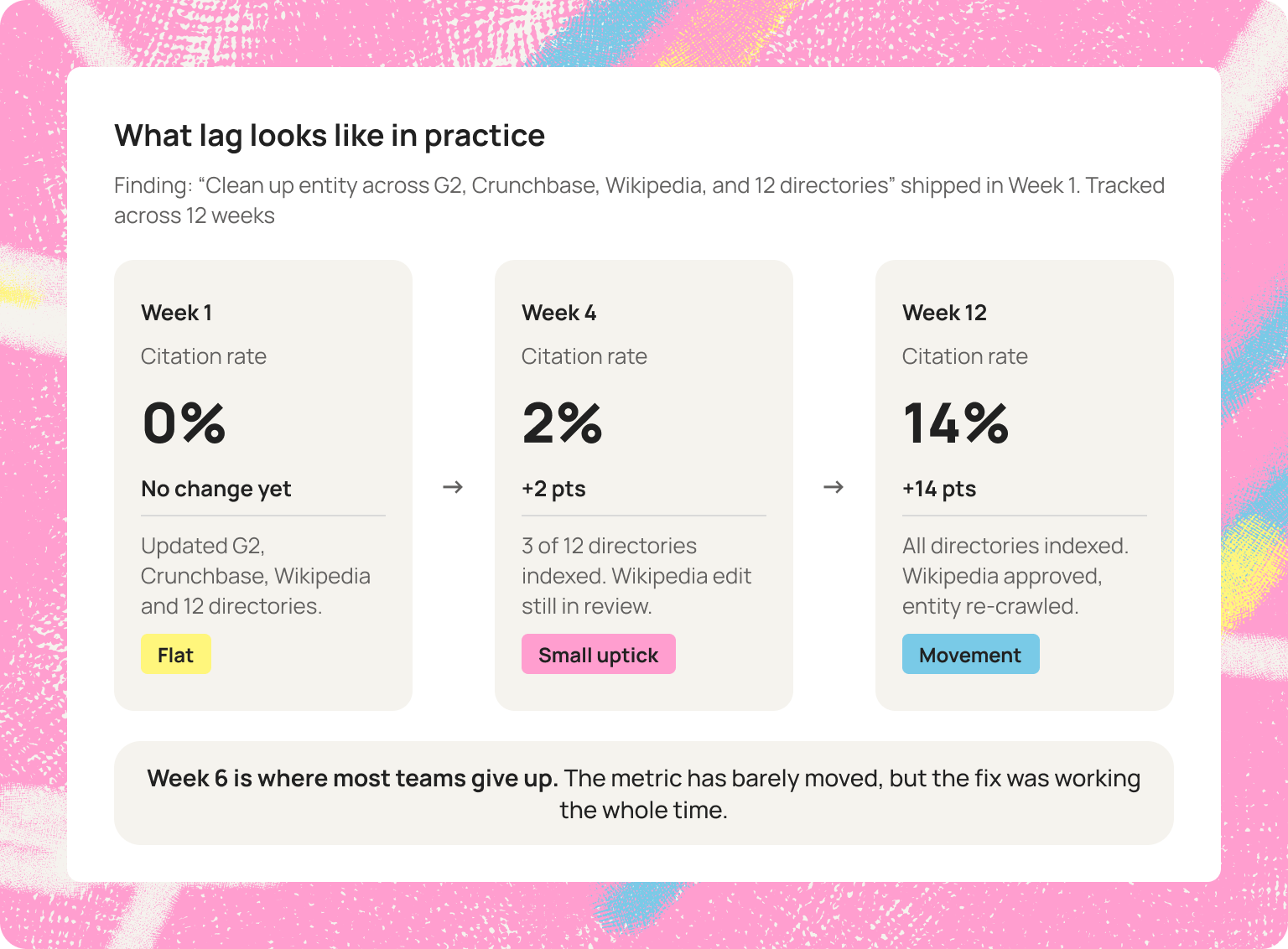
Task: Select the pink Small uptick badge
Action: pos(599,654)
